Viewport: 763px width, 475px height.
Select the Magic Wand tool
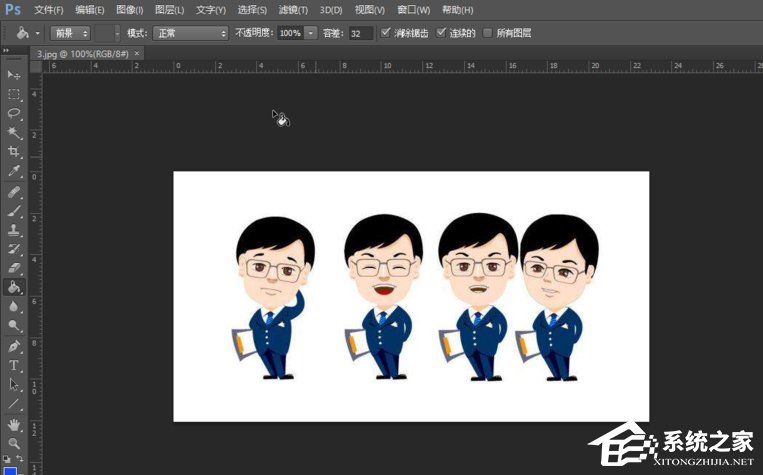(14, 132)
